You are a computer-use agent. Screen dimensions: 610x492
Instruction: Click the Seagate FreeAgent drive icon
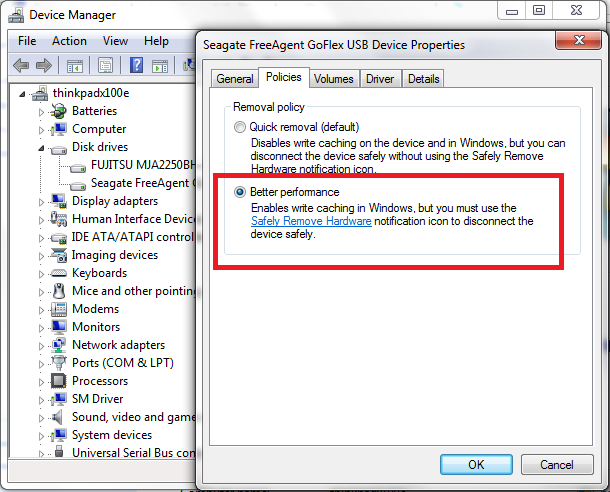click(78, 186)
